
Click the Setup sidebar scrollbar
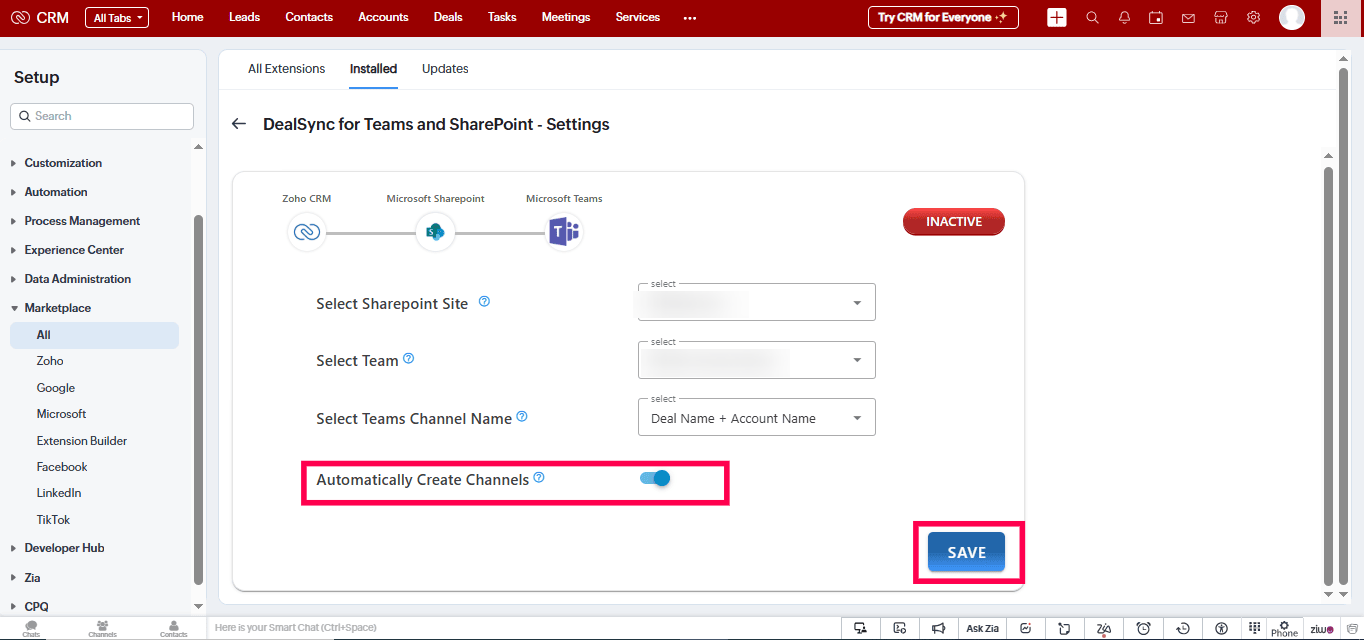198,400
